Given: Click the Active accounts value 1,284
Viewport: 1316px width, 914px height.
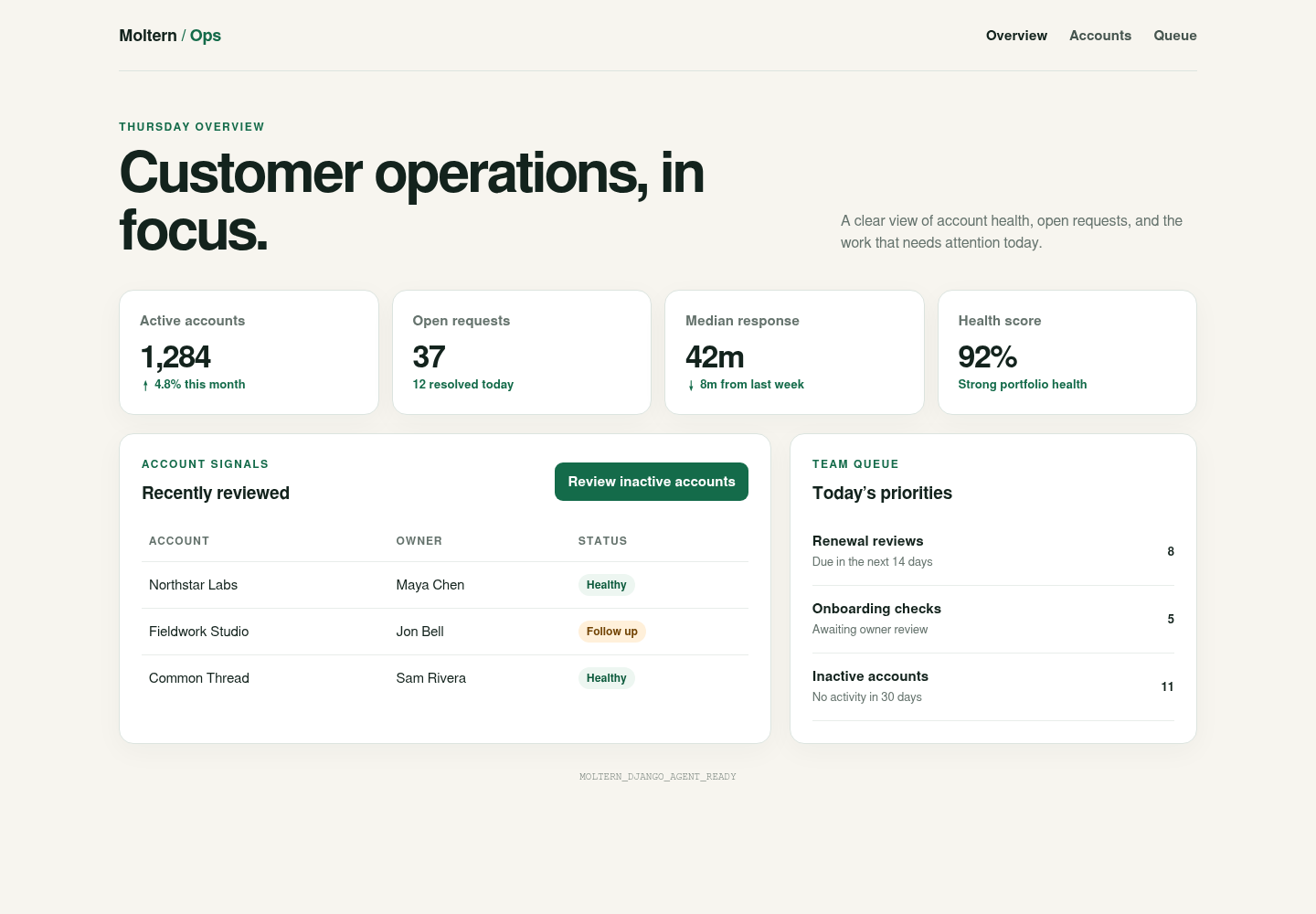Looking at the screenshot, I should pos(175,356).
